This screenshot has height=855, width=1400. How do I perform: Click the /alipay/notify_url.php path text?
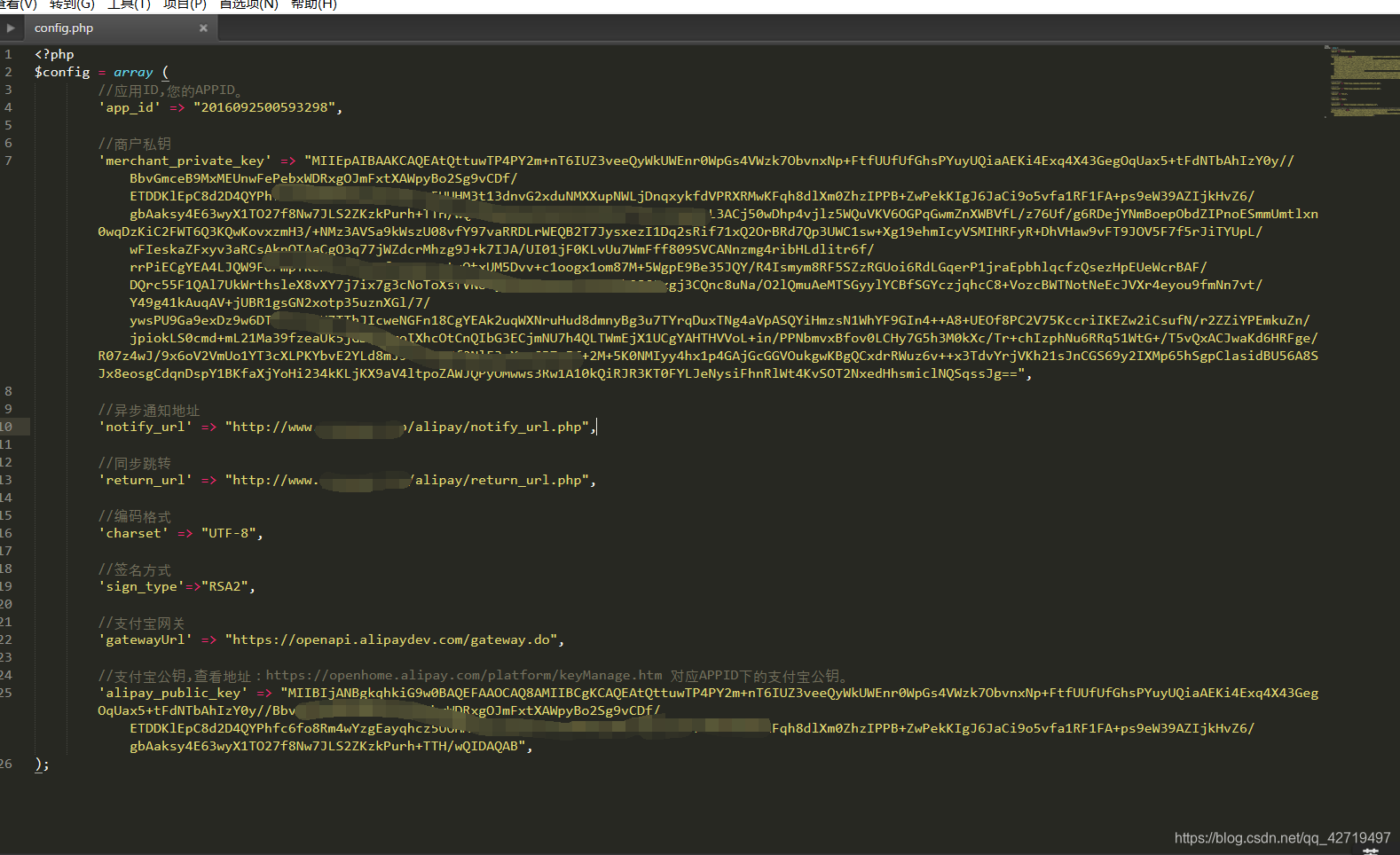tap(494, 427)
